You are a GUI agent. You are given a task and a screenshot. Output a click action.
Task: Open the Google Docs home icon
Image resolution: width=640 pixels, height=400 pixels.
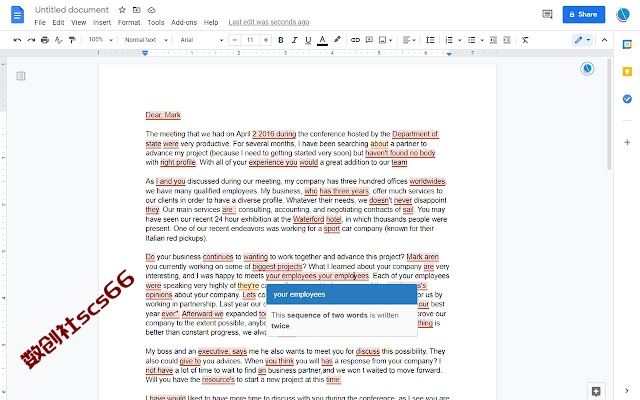pos(17,15)
